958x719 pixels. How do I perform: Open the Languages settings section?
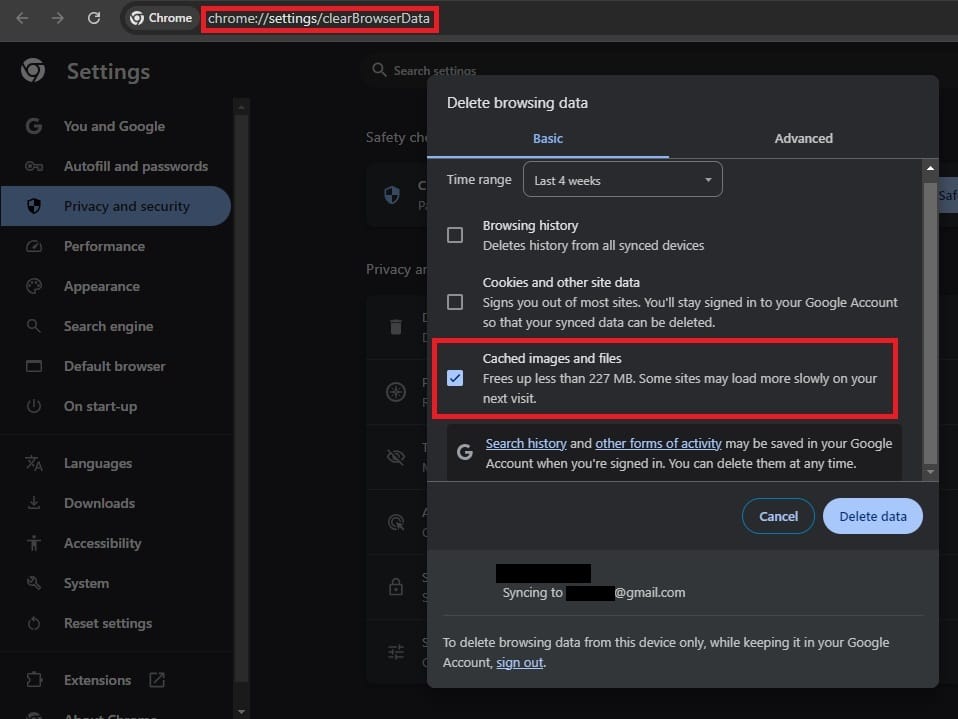click(x=116, y=463)
